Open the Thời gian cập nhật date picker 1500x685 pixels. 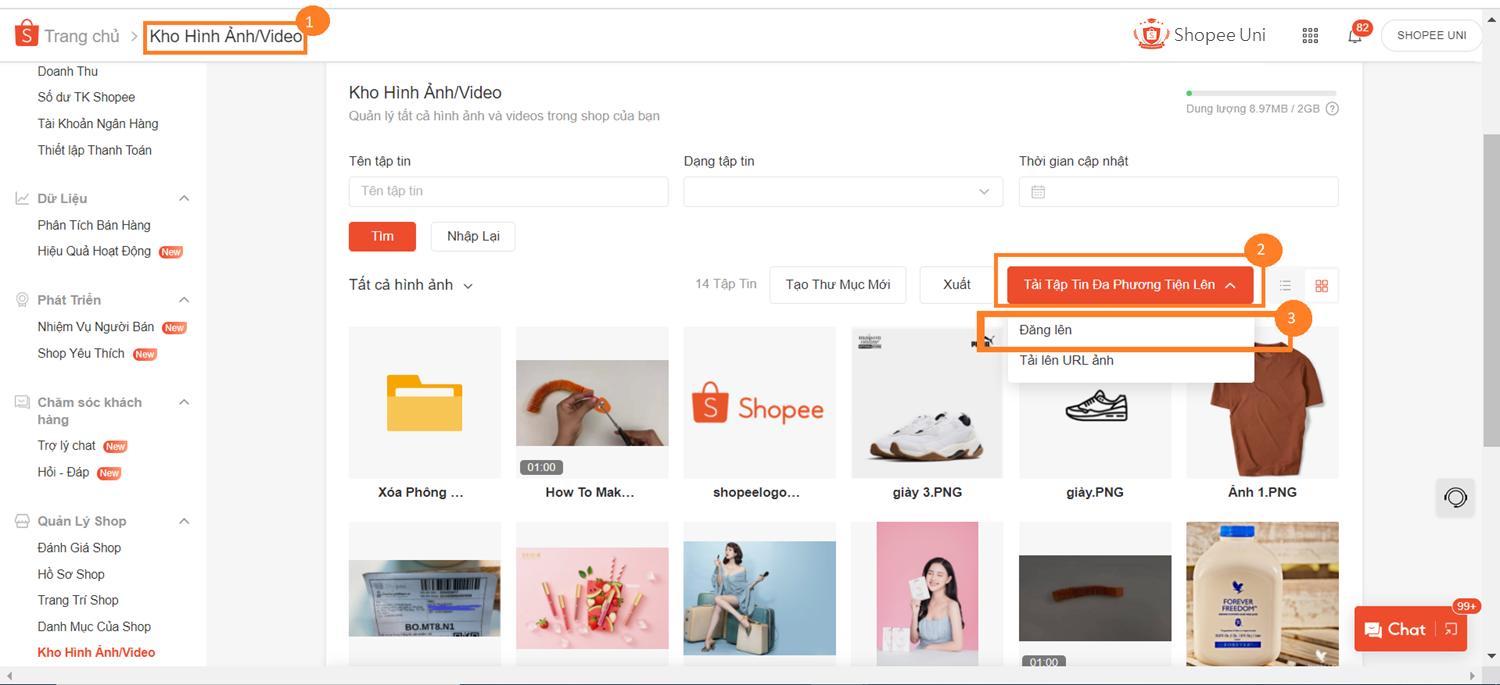coord(1177,192)
